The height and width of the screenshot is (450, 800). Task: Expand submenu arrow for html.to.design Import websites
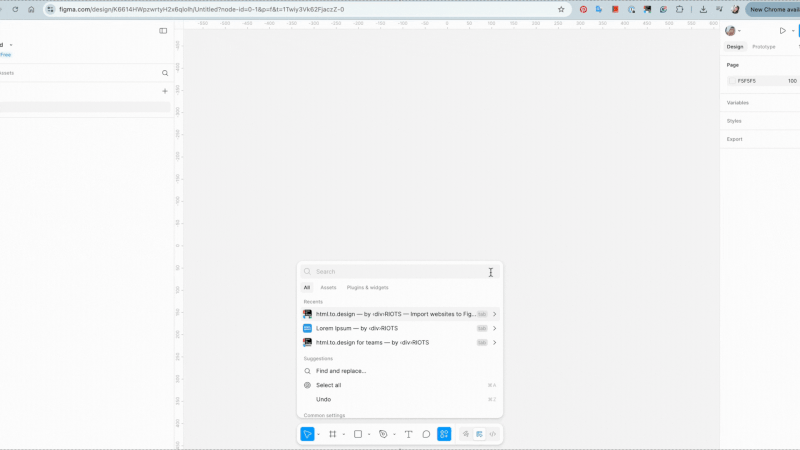coord(494,314)
